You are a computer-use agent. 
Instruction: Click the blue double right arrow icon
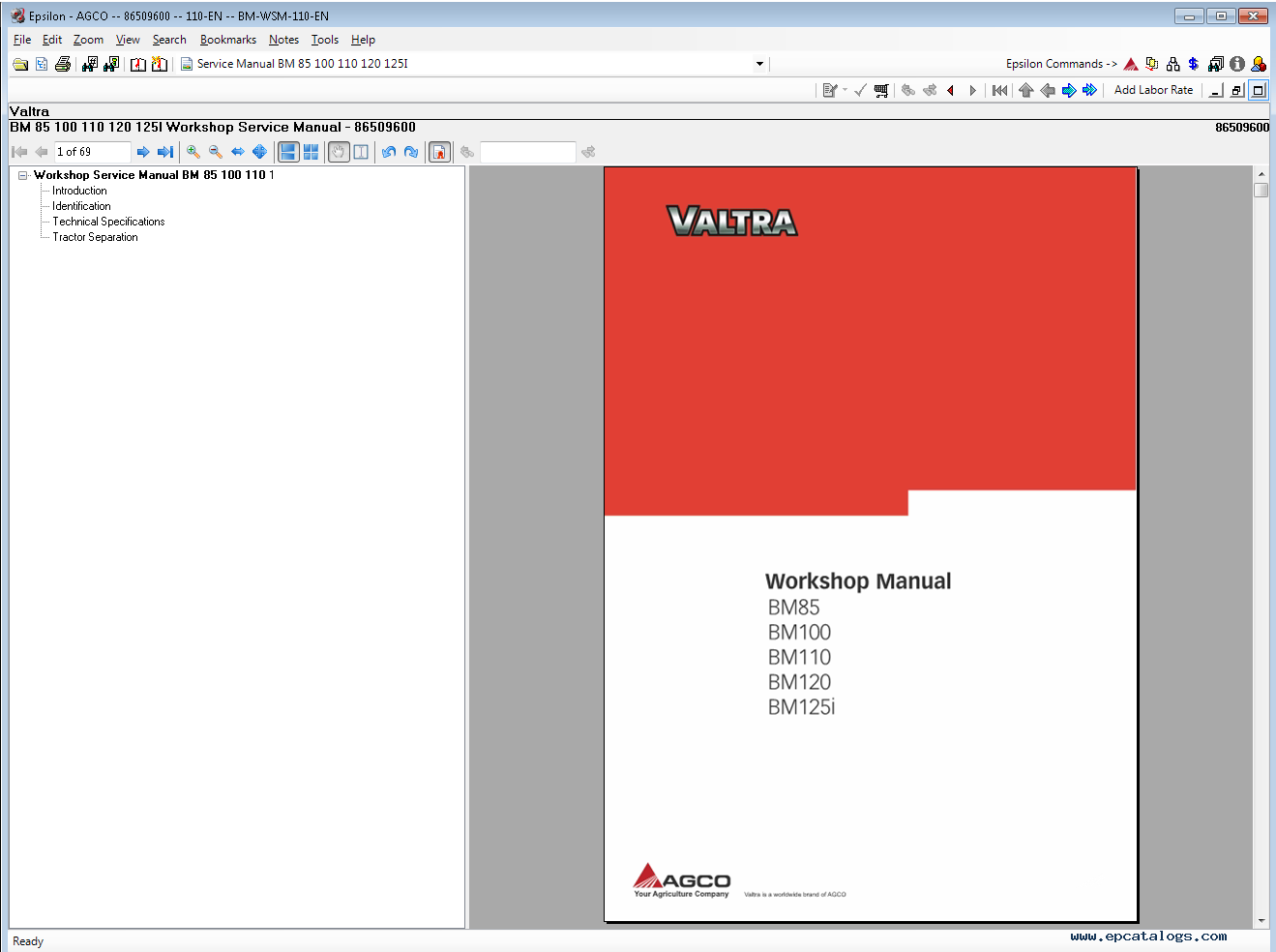(x=1090, y=90)
